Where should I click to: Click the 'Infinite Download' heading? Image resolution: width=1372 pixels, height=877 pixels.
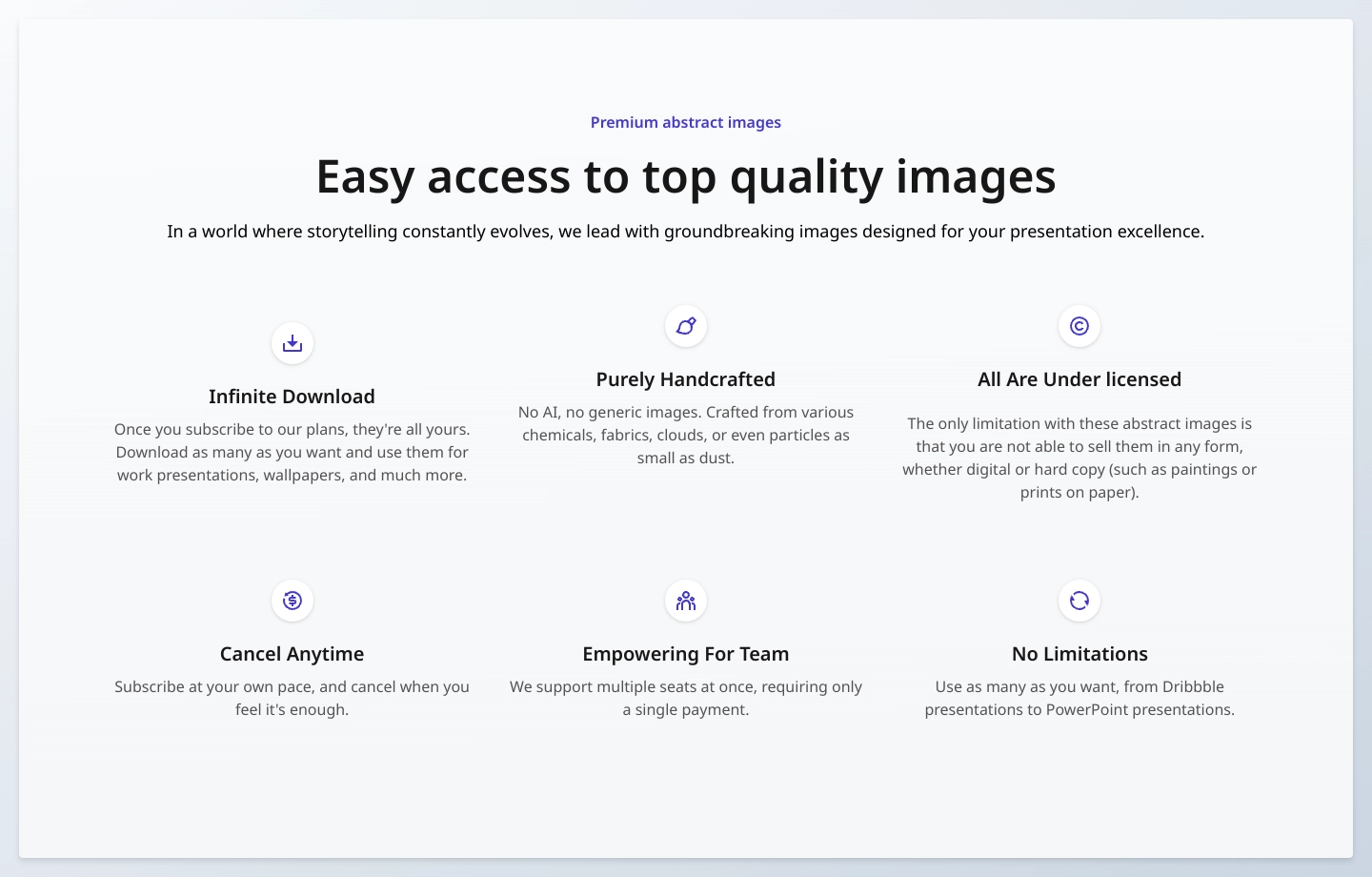tap(293, 397)
